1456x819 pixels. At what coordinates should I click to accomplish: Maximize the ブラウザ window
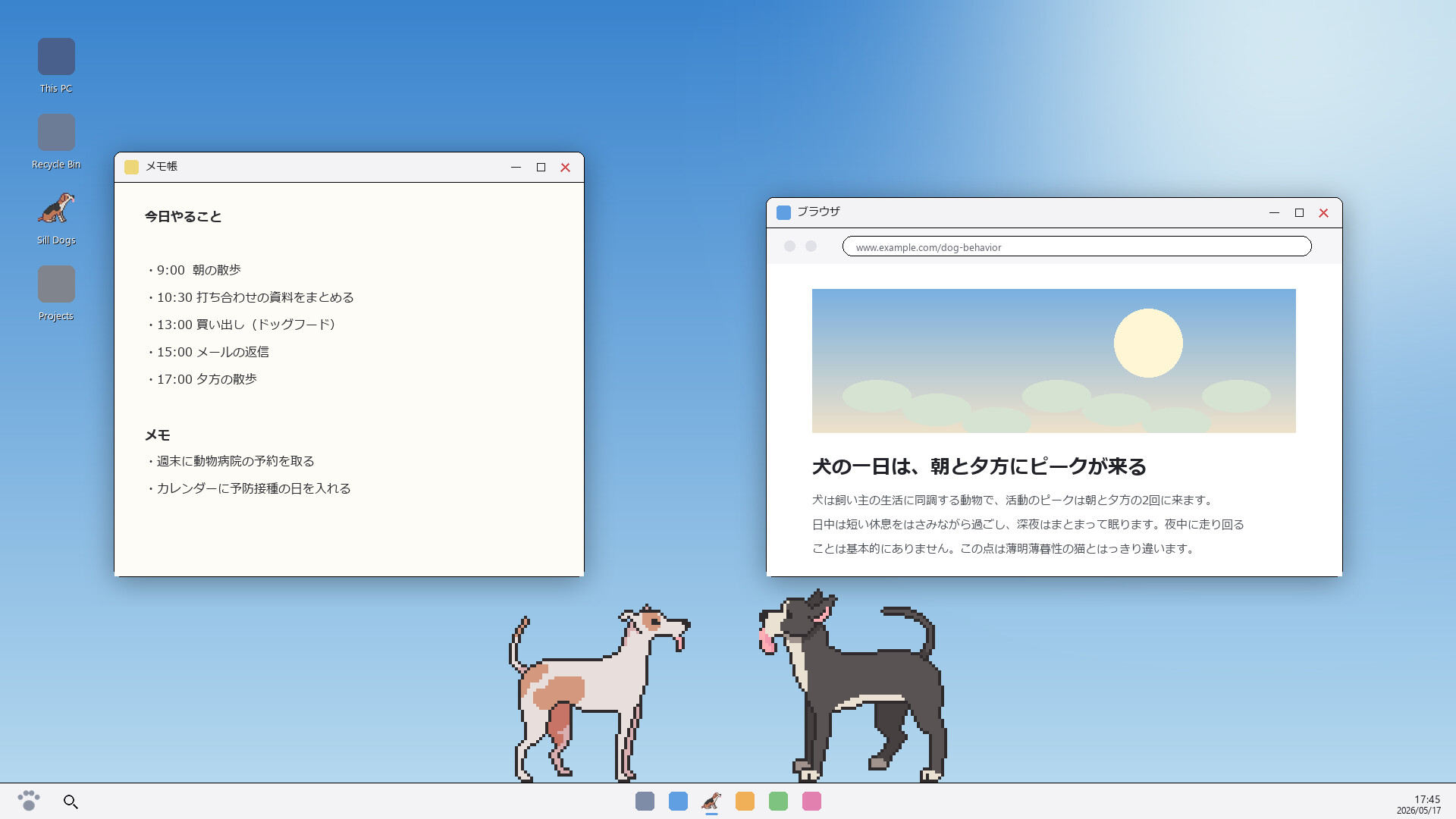(x=1299, y=212)
